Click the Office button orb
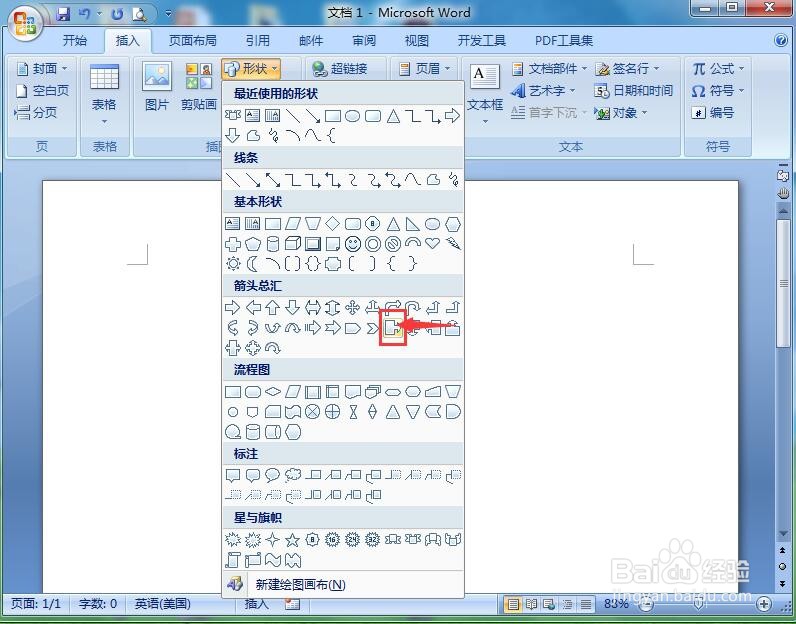Screen dimensions: 796x624 [x=25, y=24]
